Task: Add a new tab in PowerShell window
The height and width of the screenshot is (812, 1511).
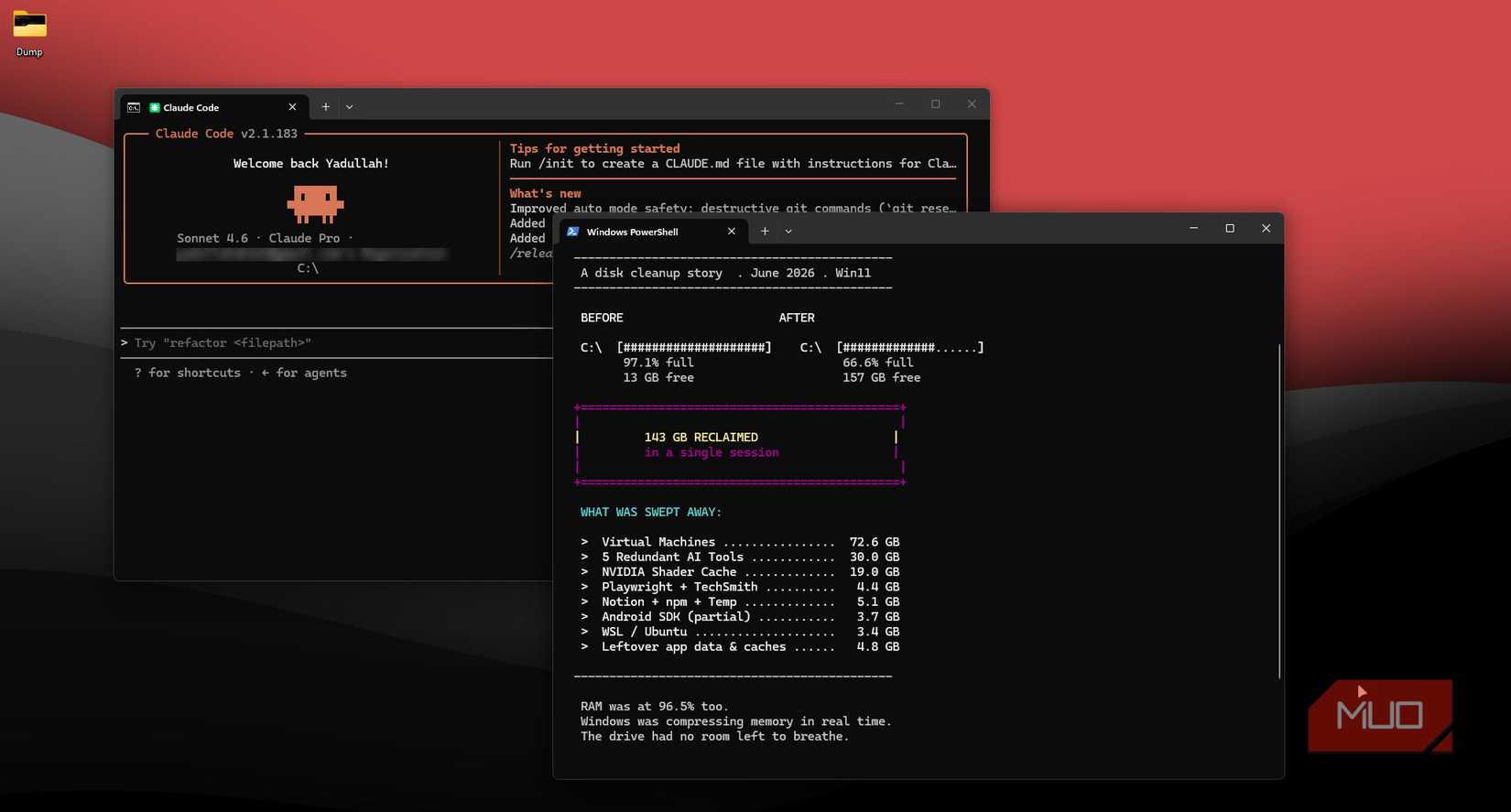Action: pos(765,232)
